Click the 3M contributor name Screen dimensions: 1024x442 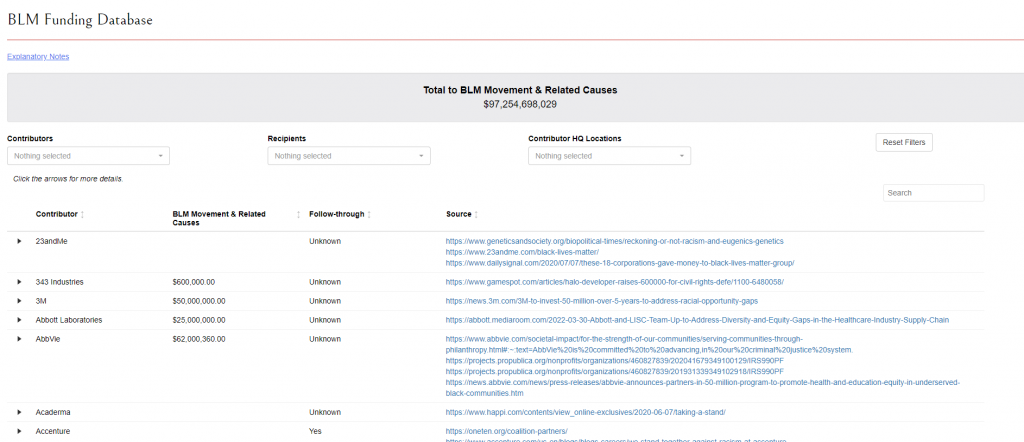coord(41,301)
